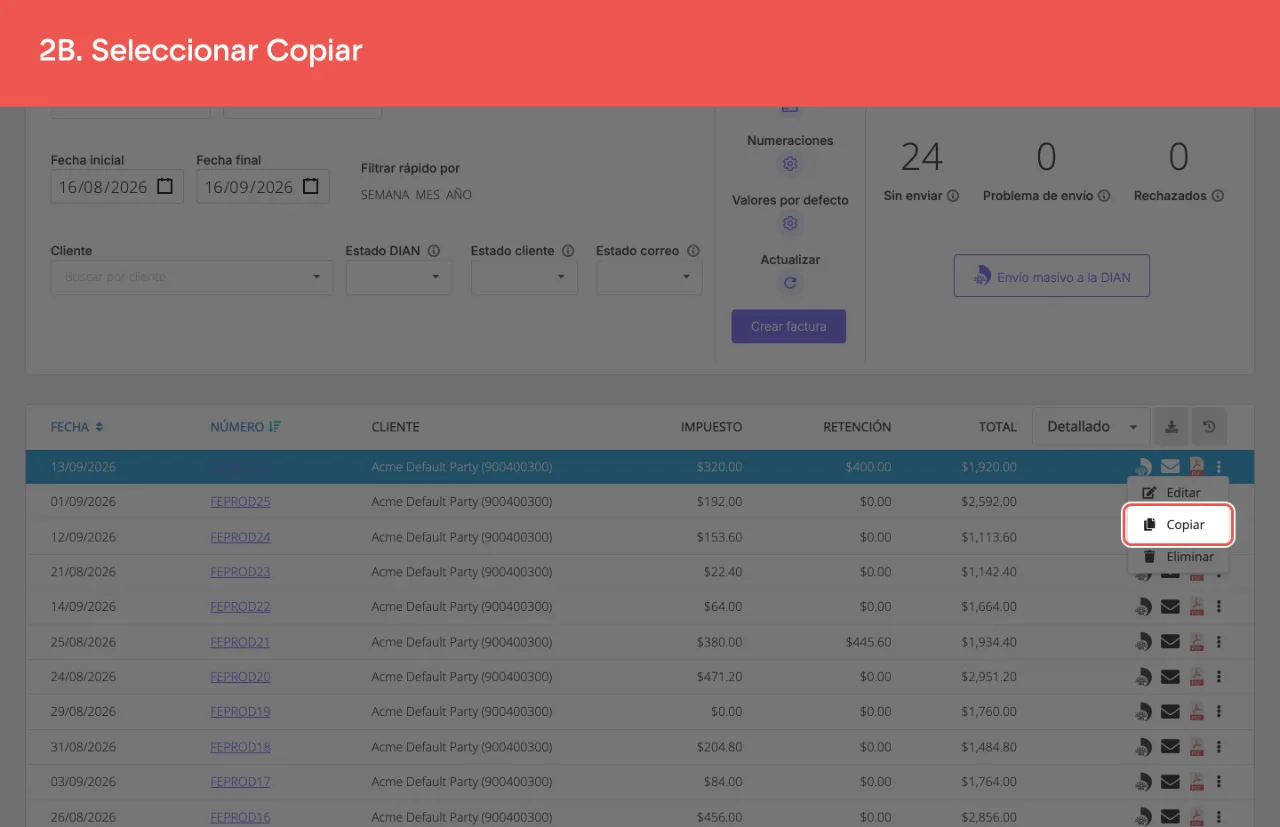Select Copiar from the context menu
Image resolution: width=1280 pixels, height=827 pixels.
tap(1178, 525)
